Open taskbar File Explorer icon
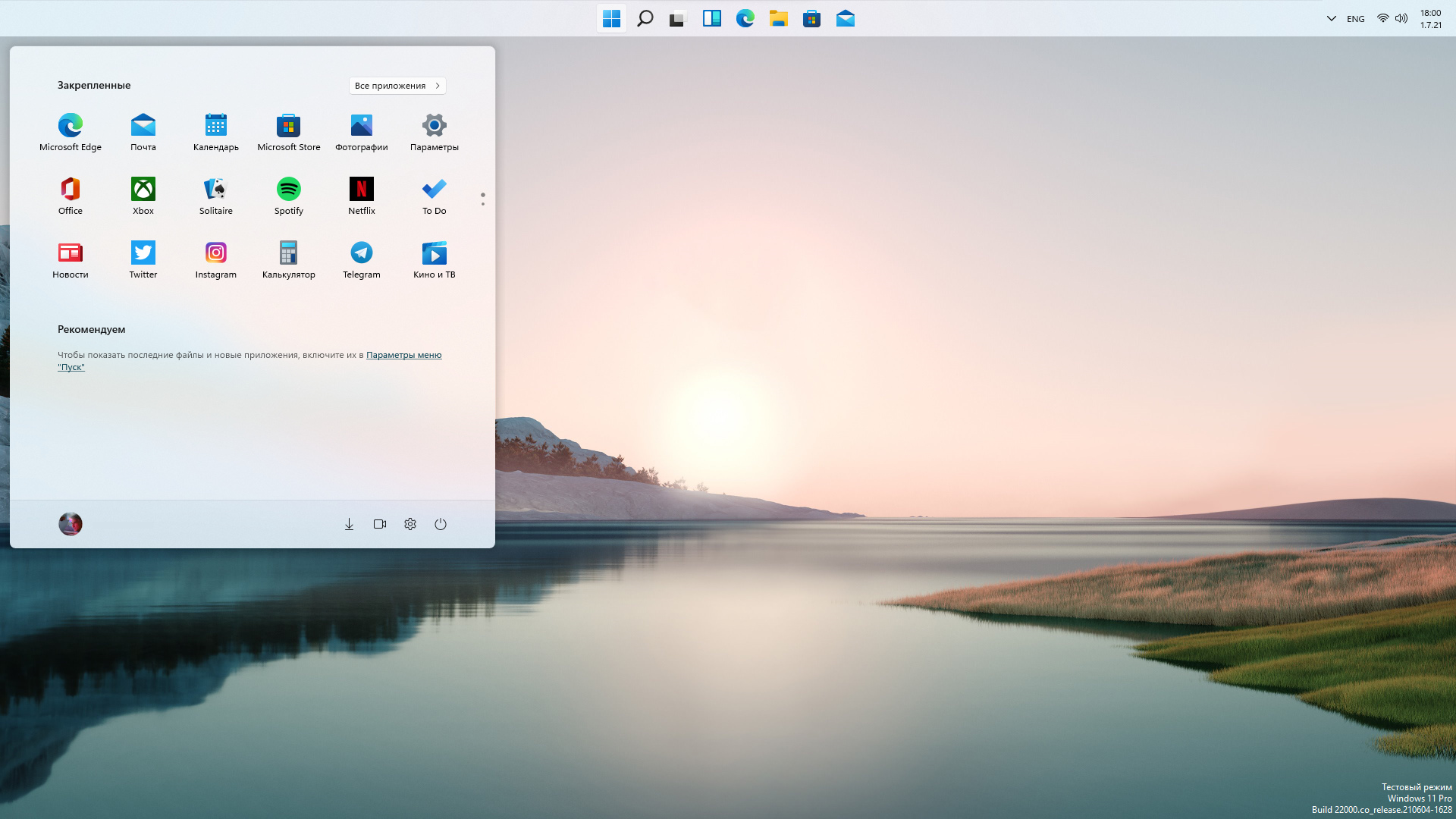The image size is (1456, 819). (779, 18)
